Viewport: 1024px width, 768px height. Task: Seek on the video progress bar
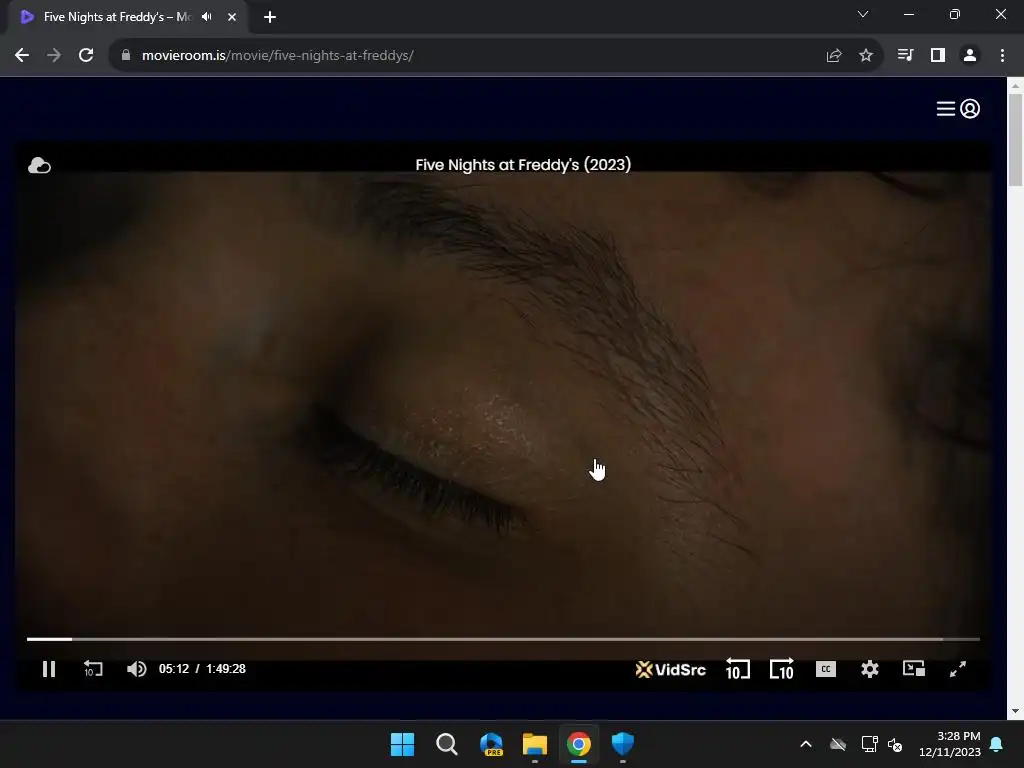(x=503, y=639)
